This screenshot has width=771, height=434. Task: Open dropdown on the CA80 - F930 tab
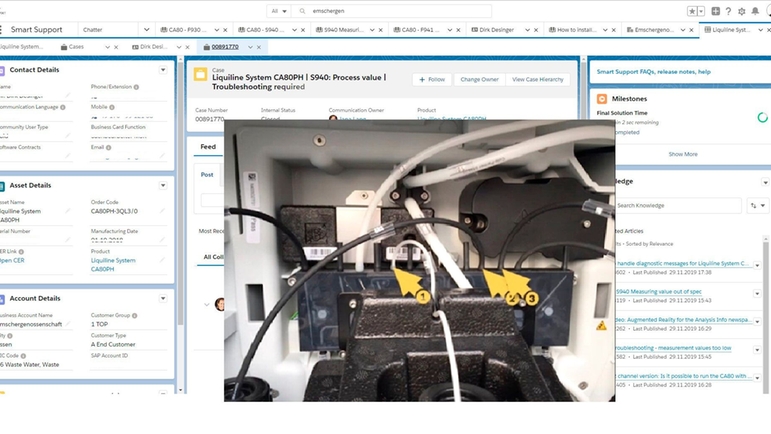(216, 30)
